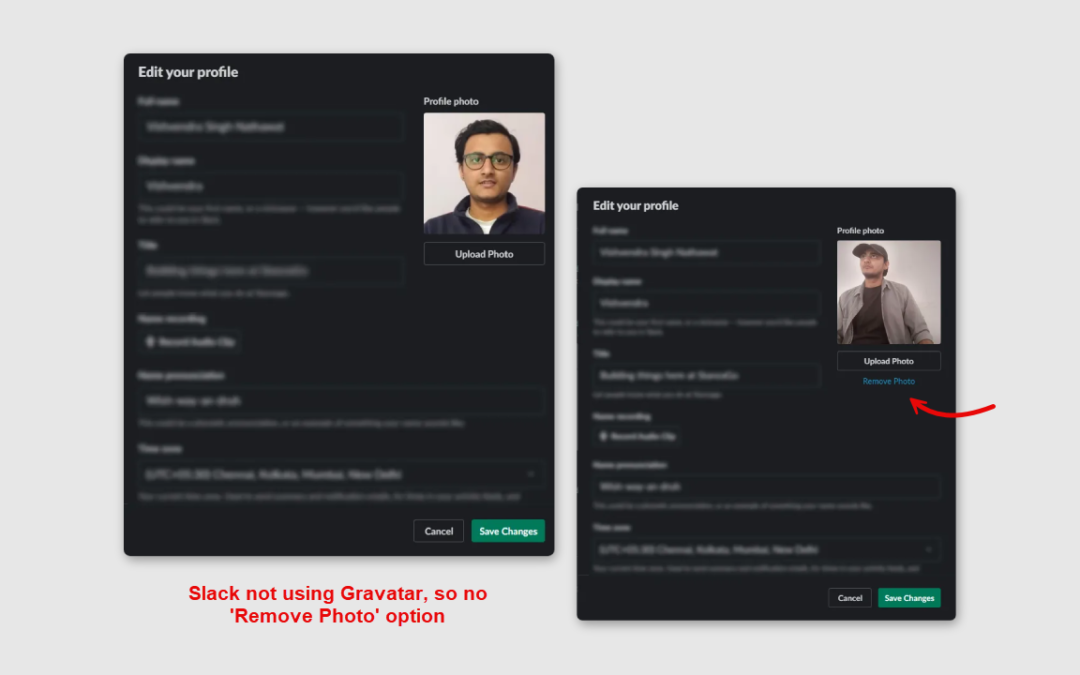This screenshot has height=675, width=1080.
Task: Save Changes in the right profile dialog
Action: (x=908, y=598)
